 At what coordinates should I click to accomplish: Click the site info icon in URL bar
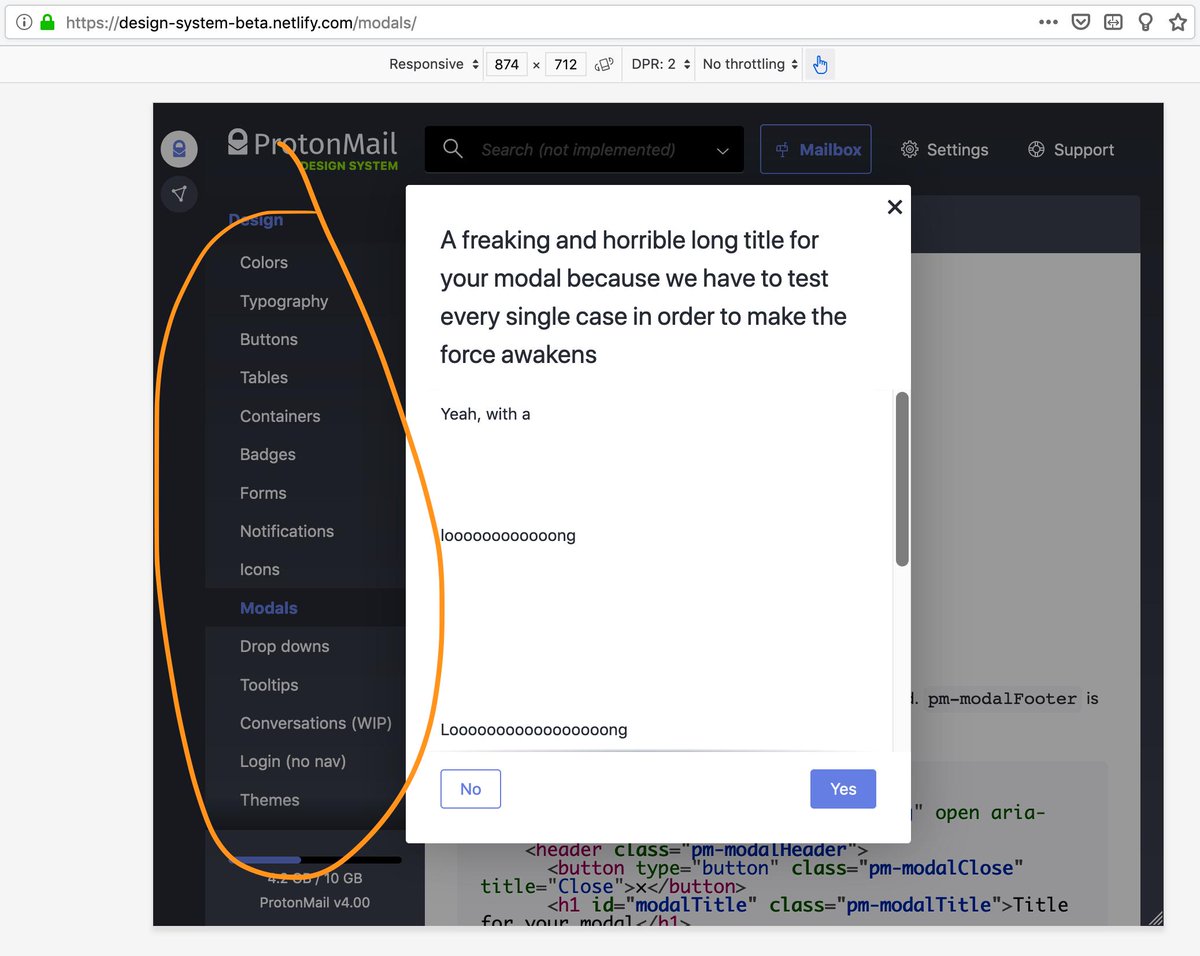[24, 21]
